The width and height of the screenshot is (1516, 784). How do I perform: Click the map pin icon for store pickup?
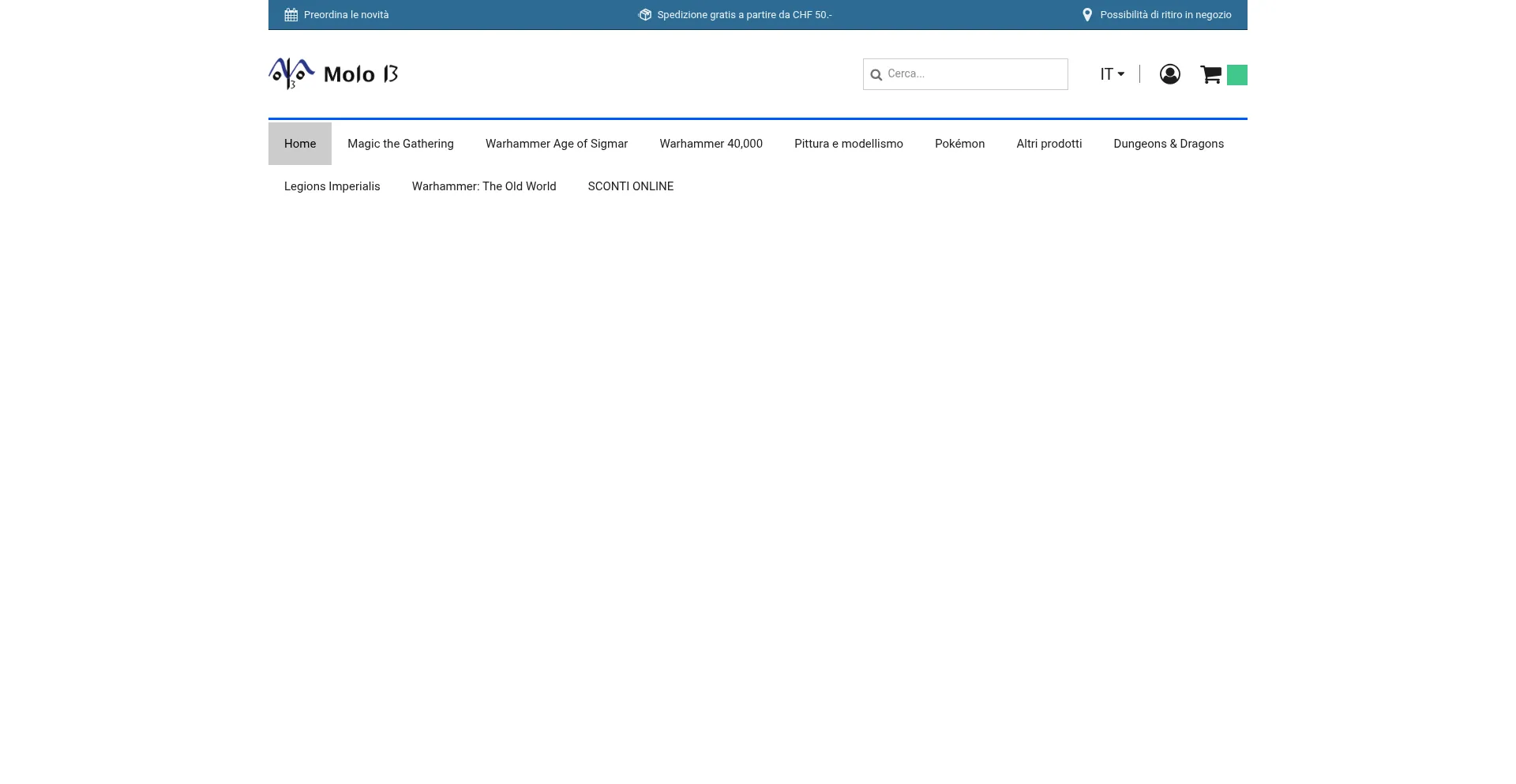point(1087,15)
